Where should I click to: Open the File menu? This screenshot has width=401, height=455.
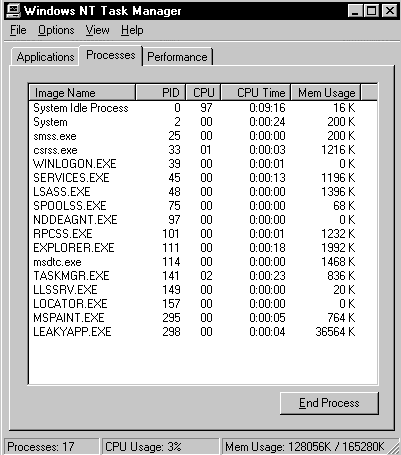[x=18, y=30]
